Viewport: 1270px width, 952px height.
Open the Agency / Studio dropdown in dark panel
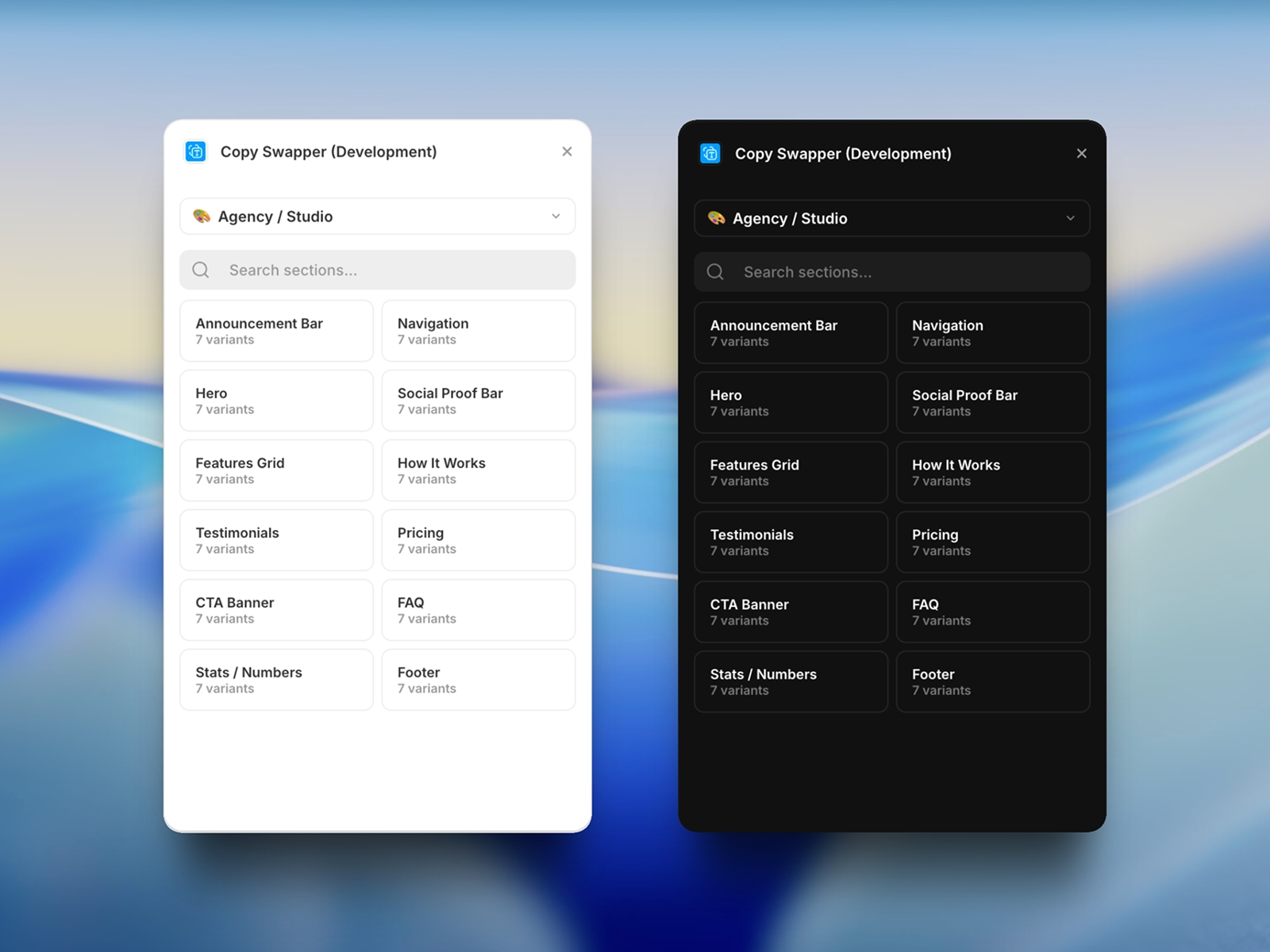[x=891, y=218]
